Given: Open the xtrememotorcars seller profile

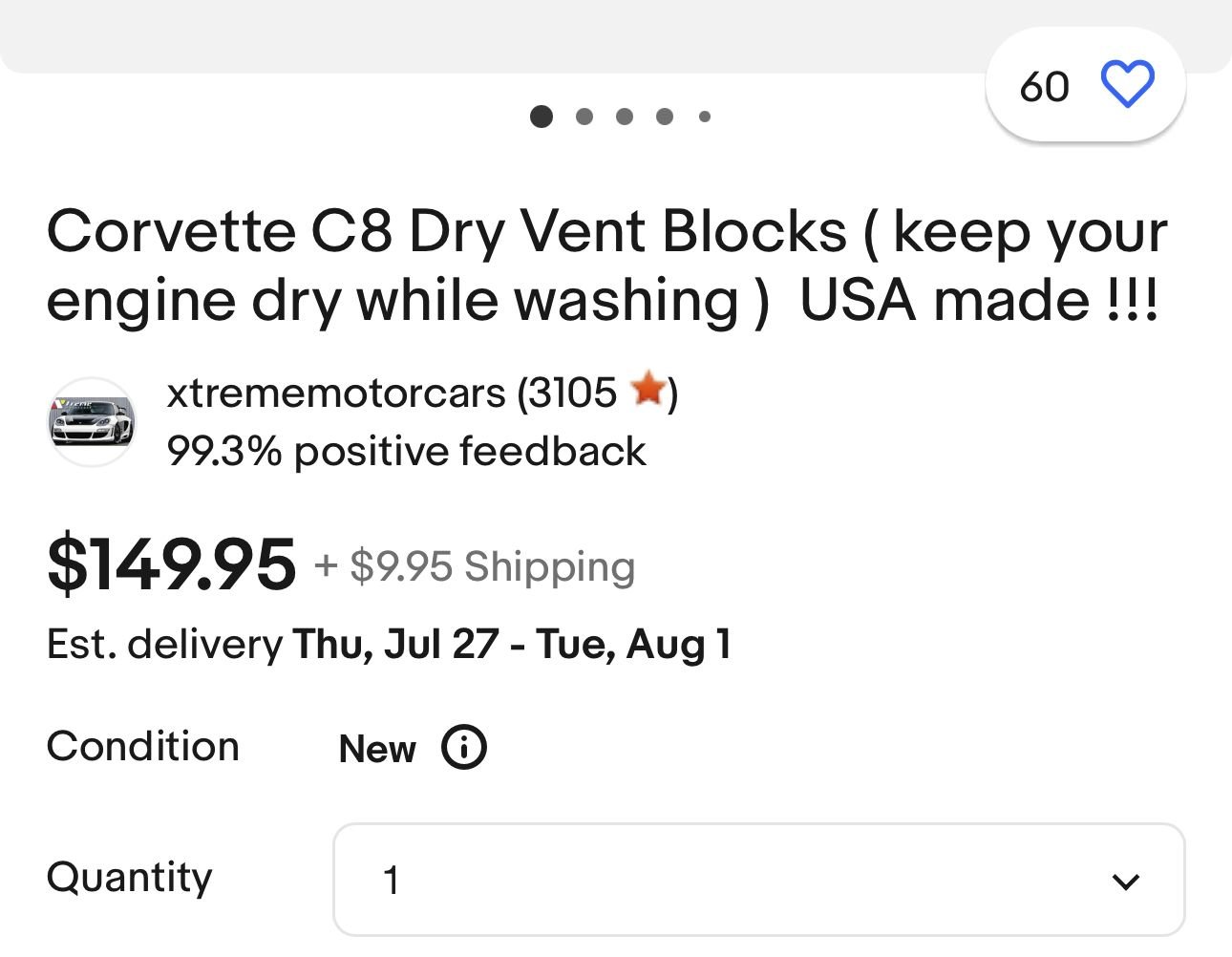Looking at the screenshot, I should [x=334, y=392].
